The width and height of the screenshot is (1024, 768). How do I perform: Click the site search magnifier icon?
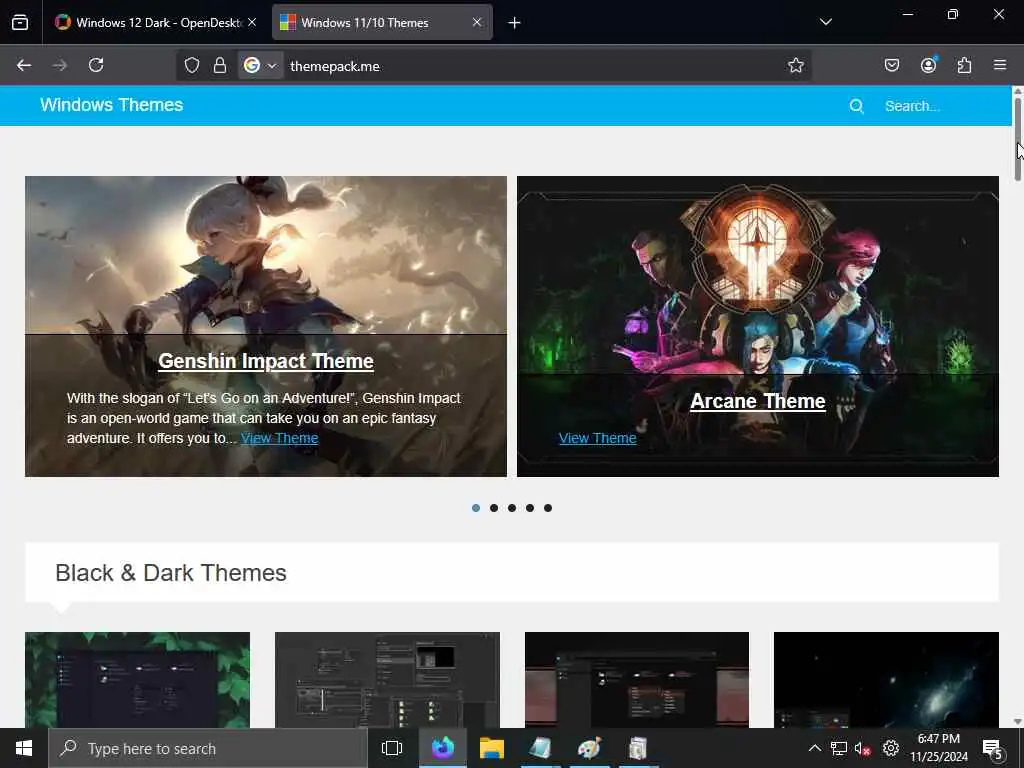tap(856, 106)
